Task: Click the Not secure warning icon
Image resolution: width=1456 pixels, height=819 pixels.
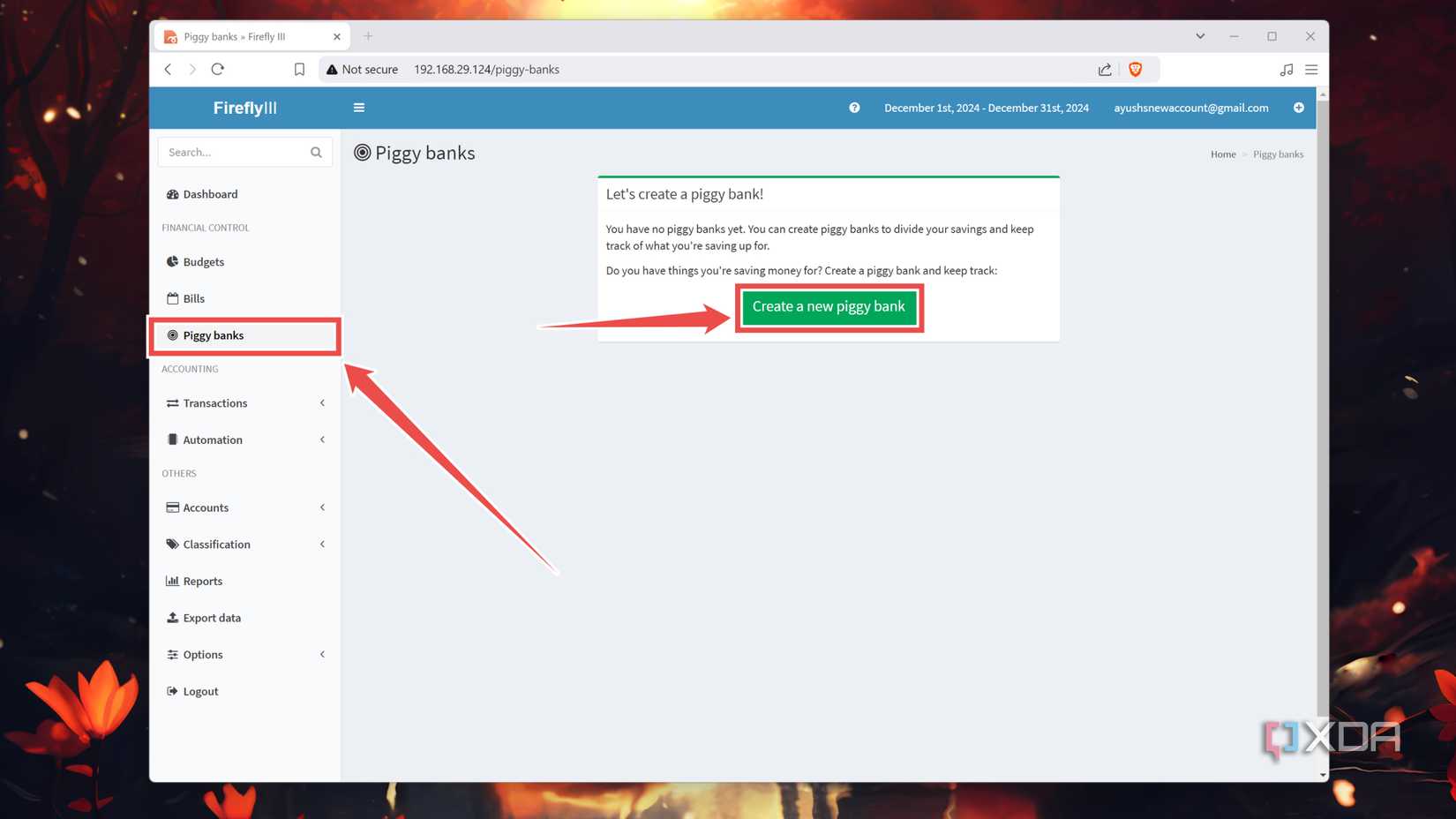Action: 332,69
